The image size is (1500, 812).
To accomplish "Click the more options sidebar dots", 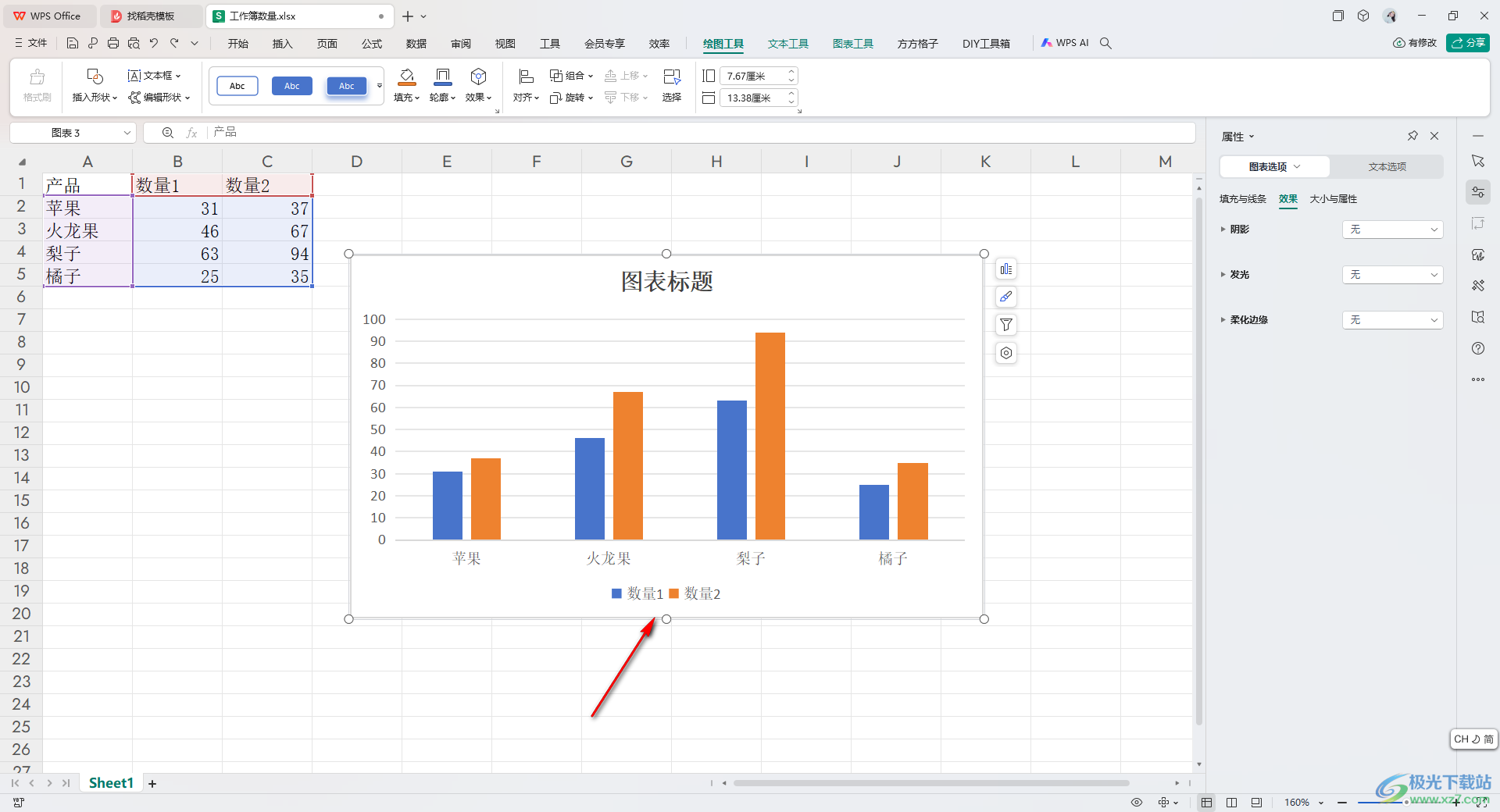I will pyautogui.click(x=1478, y=379).
